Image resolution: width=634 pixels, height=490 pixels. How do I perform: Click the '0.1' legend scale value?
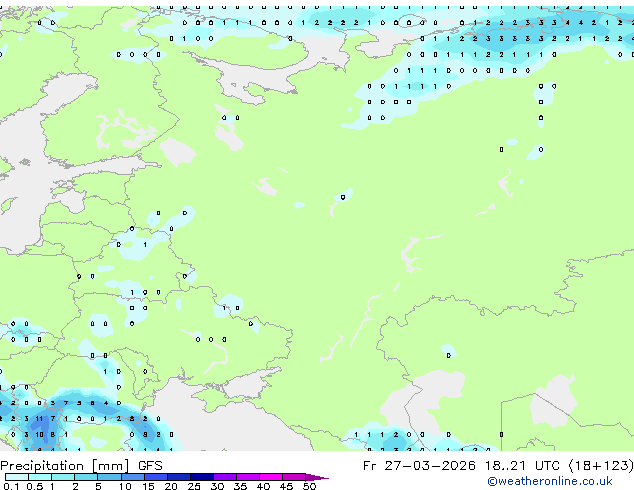click(x=12, y=486)
